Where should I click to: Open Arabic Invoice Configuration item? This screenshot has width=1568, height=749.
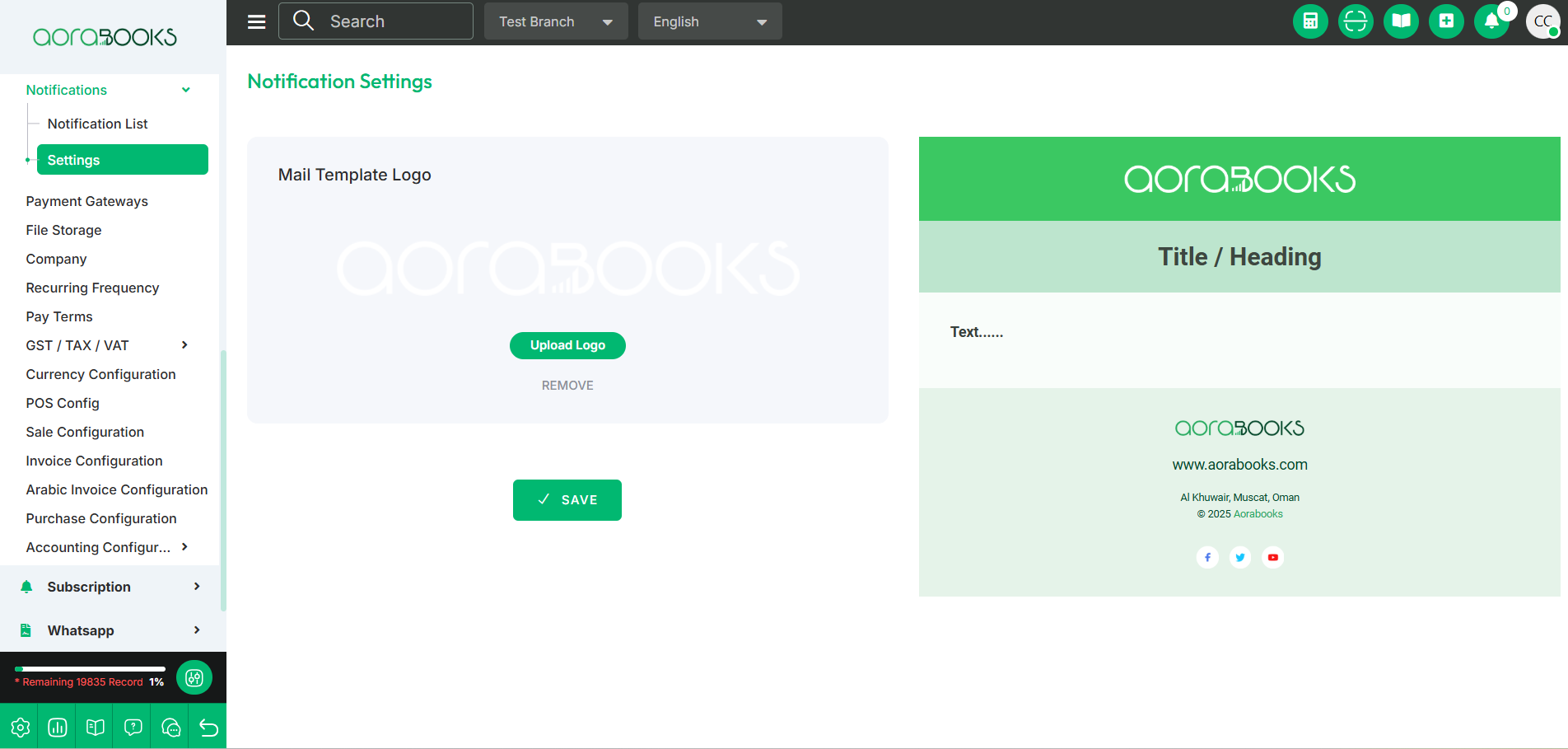(x=117, y=489)
